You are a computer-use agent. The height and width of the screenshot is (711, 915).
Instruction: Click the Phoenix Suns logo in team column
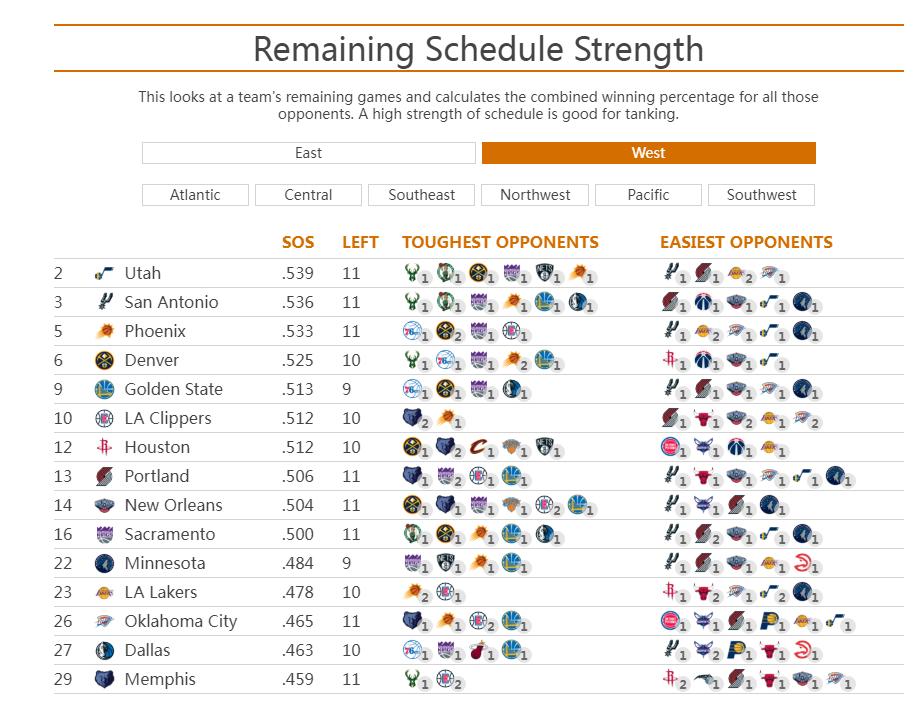(x=104, y=331)
